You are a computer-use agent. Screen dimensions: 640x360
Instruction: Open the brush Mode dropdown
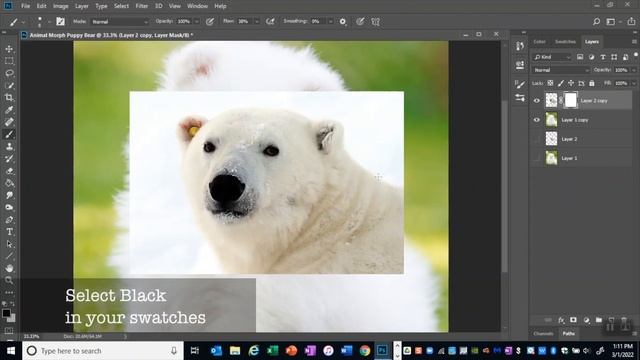[x=120, y=22]
